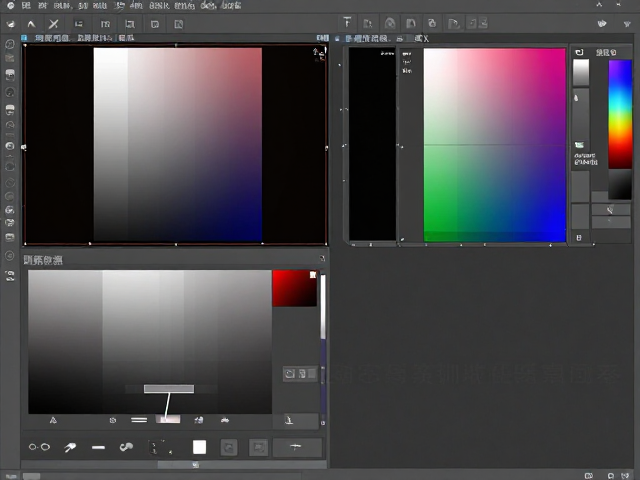
Task: Click the green striped icon in right panel
Action: coord(579,145)
